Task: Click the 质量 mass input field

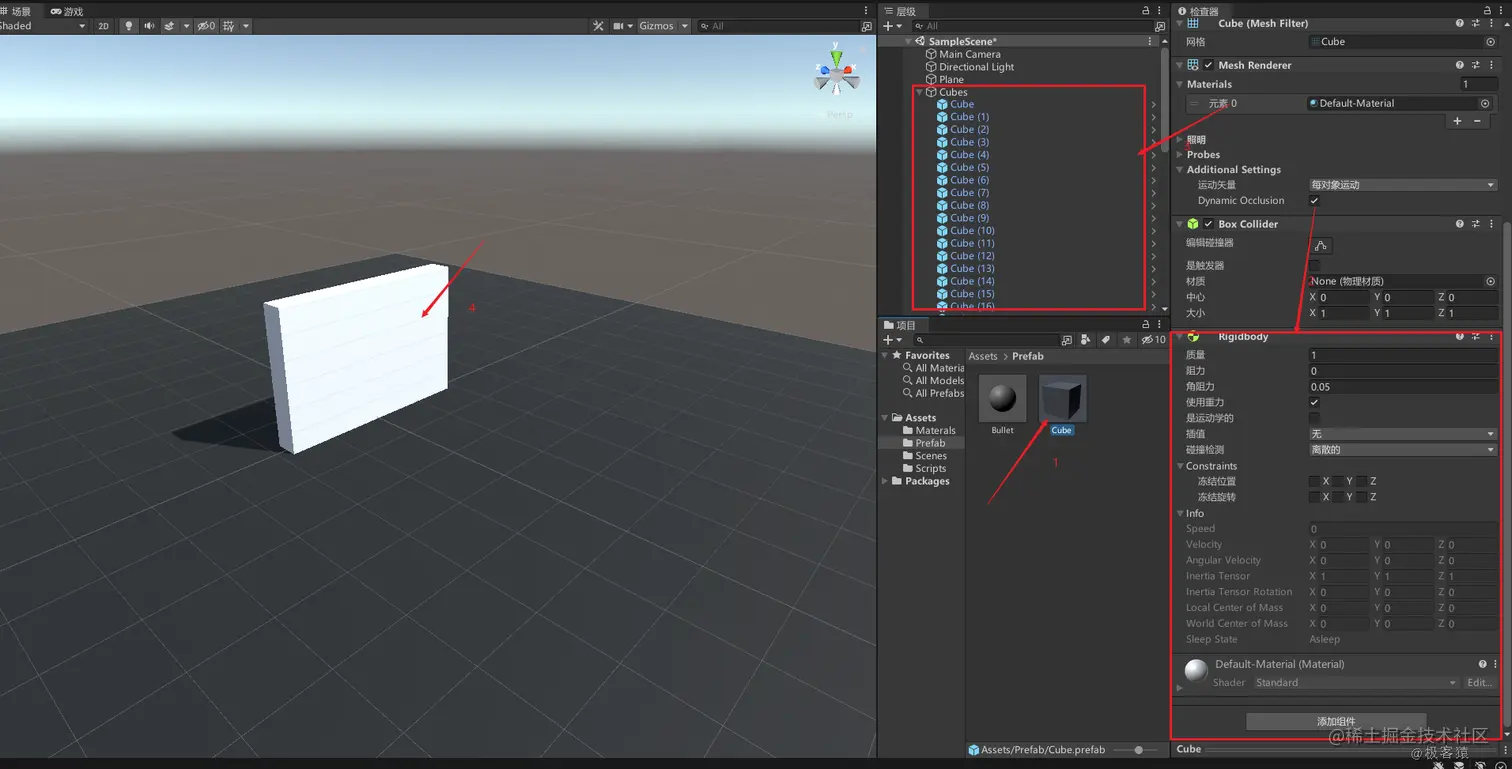Action: pos(1403,355)
